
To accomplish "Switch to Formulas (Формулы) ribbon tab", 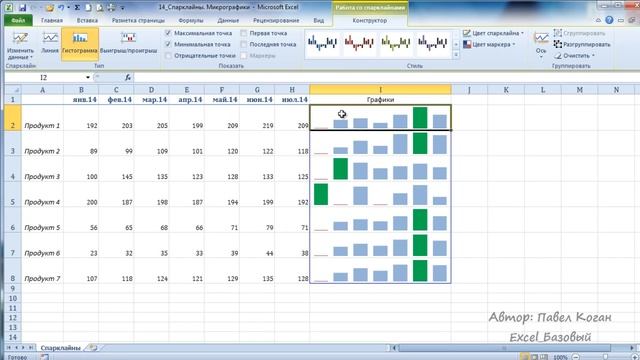I will pos(191,20).
